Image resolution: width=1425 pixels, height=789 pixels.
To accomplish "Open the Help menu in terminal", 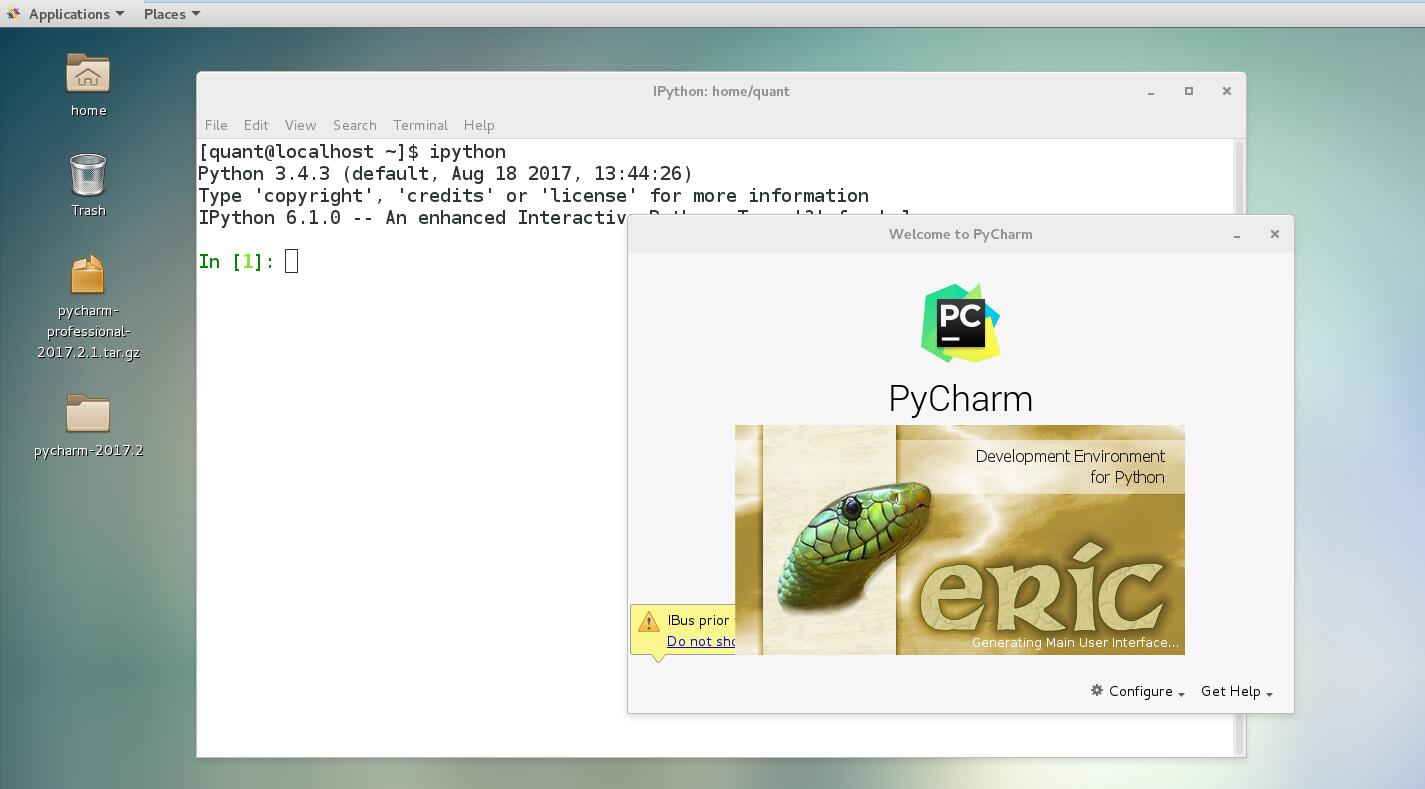I will click(479, 125).
